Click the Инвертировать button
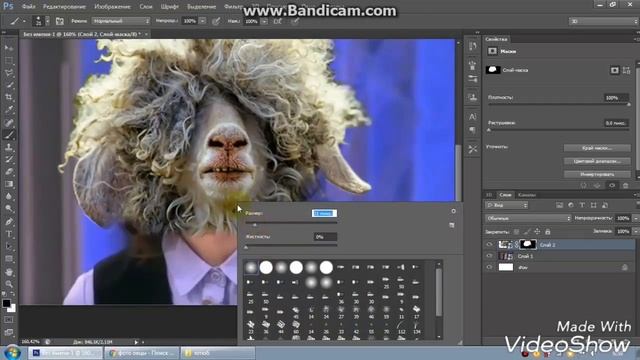This screenshot has height=360, width=640. click(597, 174)
